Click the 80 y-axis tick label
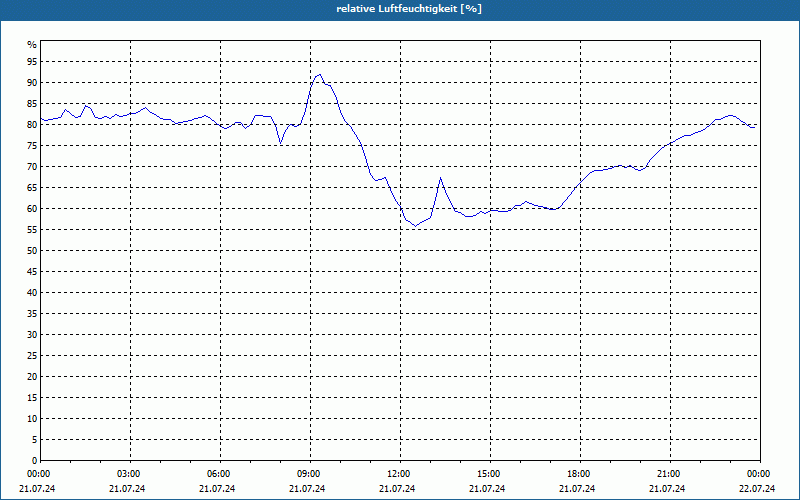Screen dimensions: 800x500 point(32,124)
